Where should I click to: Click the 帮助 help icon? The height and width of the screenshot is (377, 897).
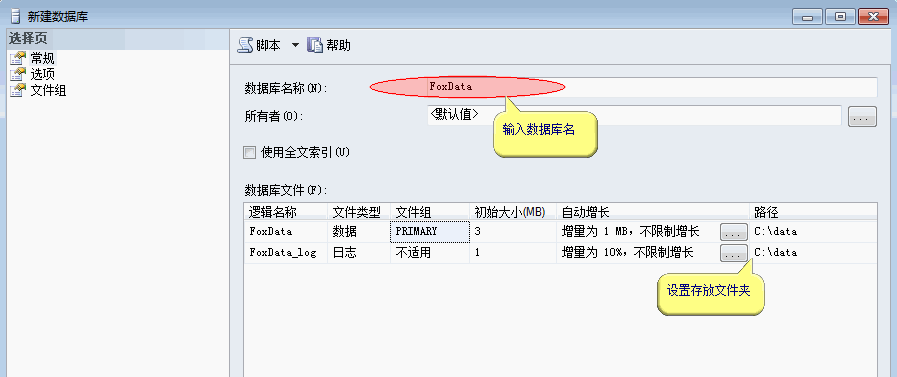(x=315, y=46)
